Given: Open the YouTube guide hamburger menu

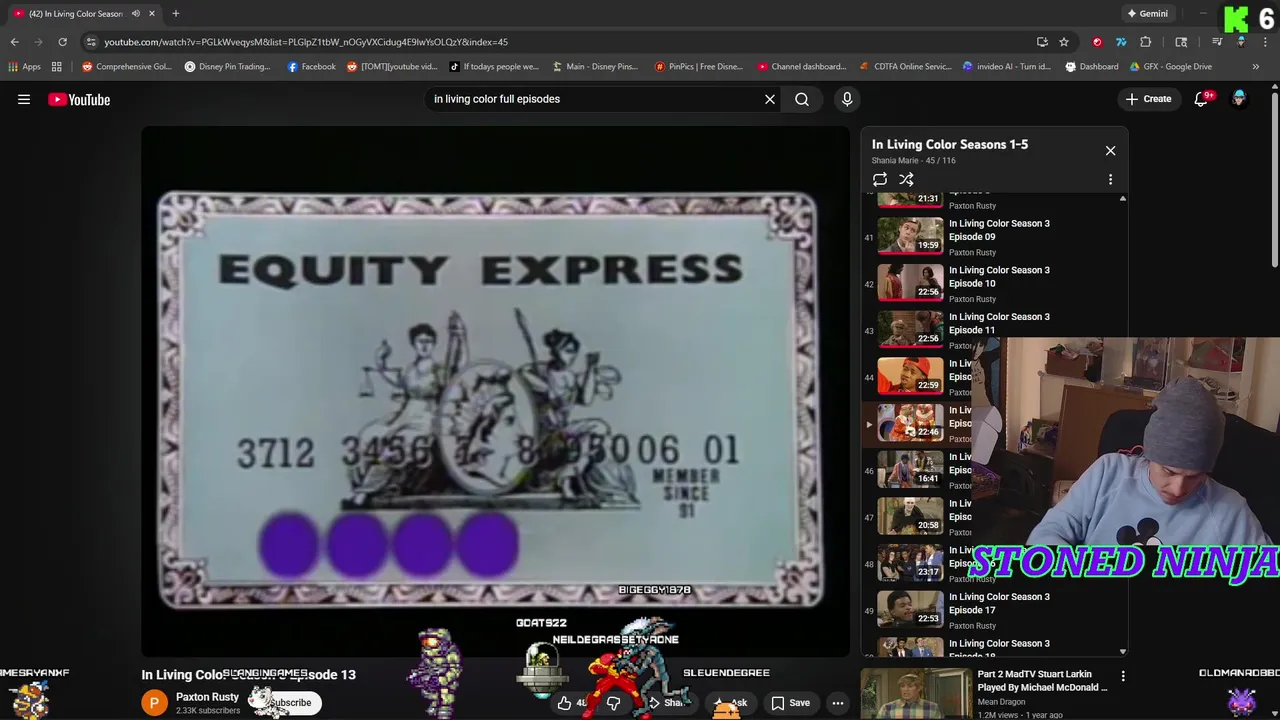Looking at the screenshot, I should (x=24, y=99).
